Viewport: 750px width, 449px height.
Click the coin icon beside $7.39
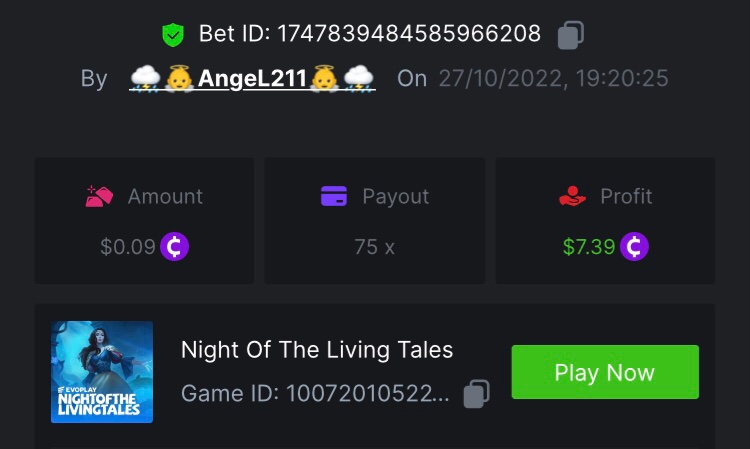634,246
